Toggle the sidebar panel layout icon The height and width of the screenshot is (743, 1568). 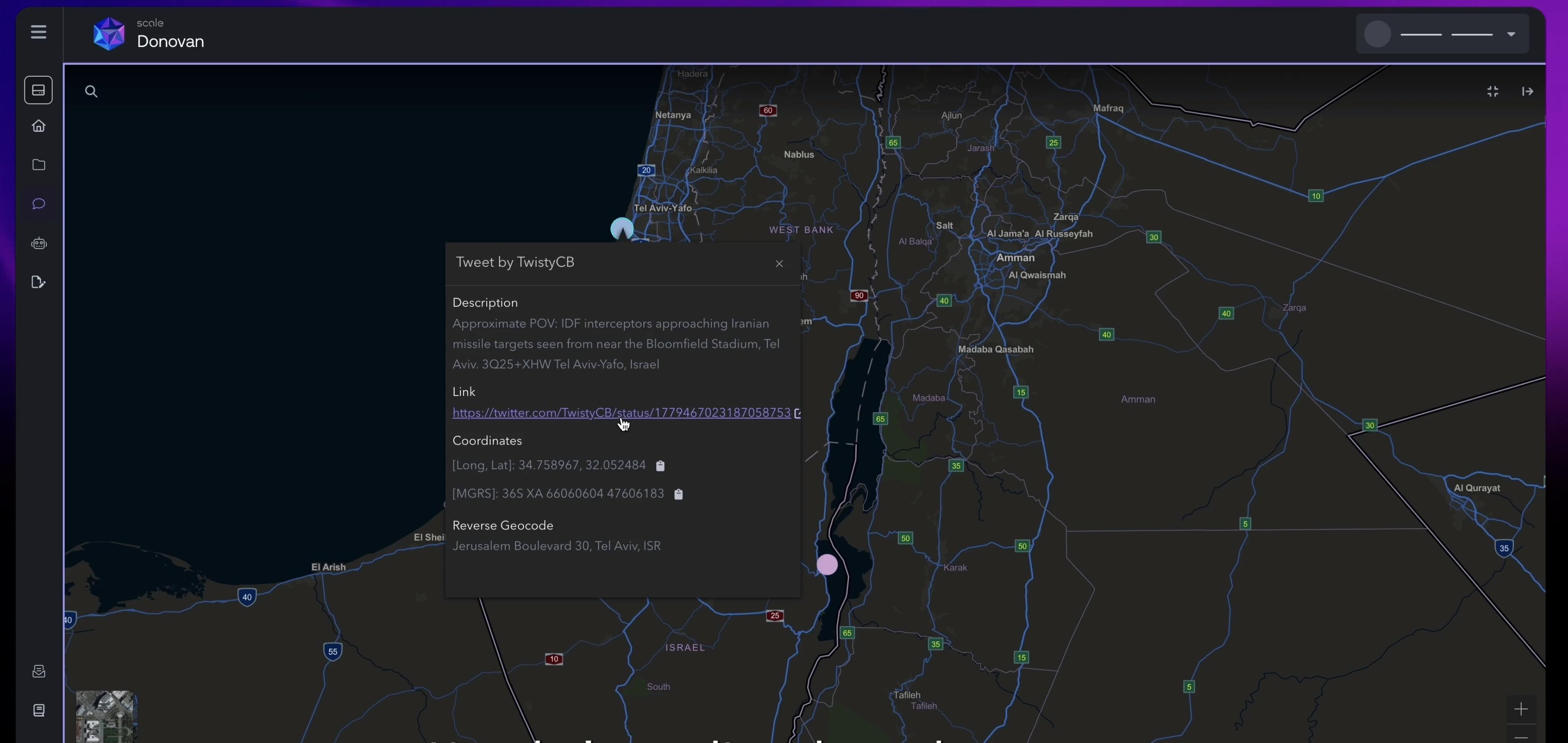pyautogui.click(x=38, y=91)
